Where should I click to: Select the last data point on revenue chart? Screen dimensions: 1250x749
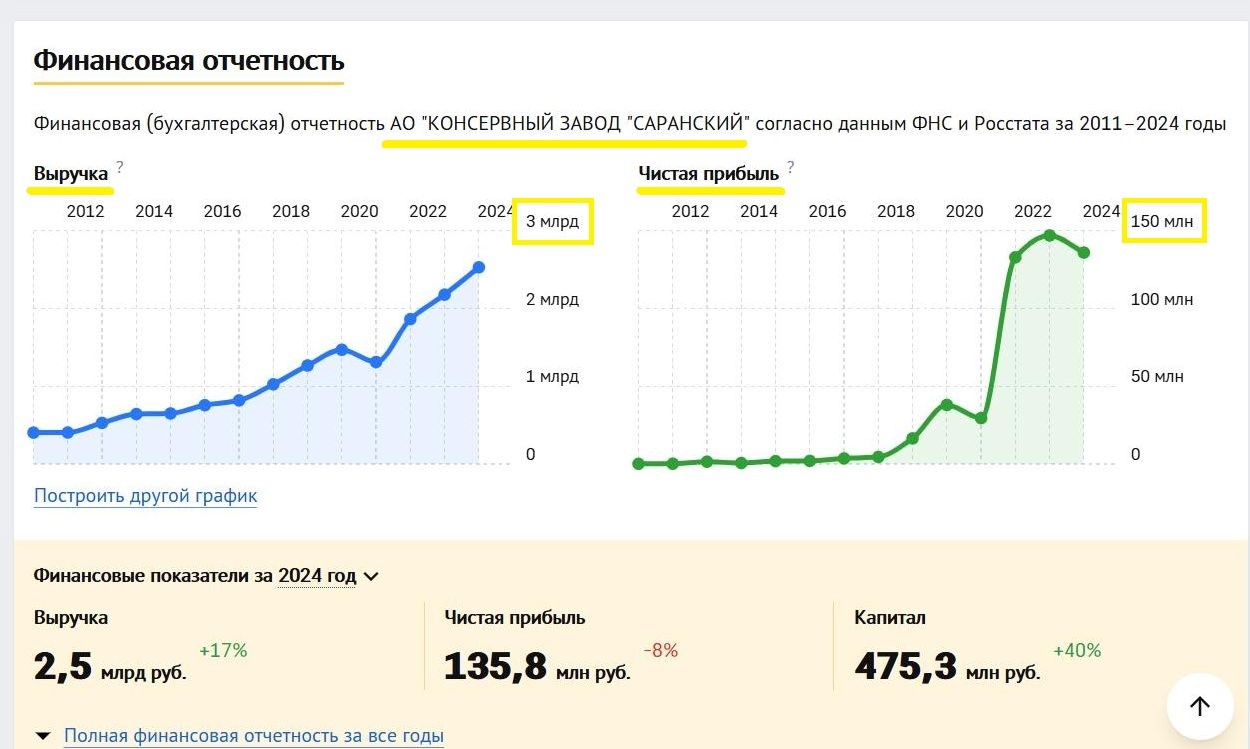(479, 267)
